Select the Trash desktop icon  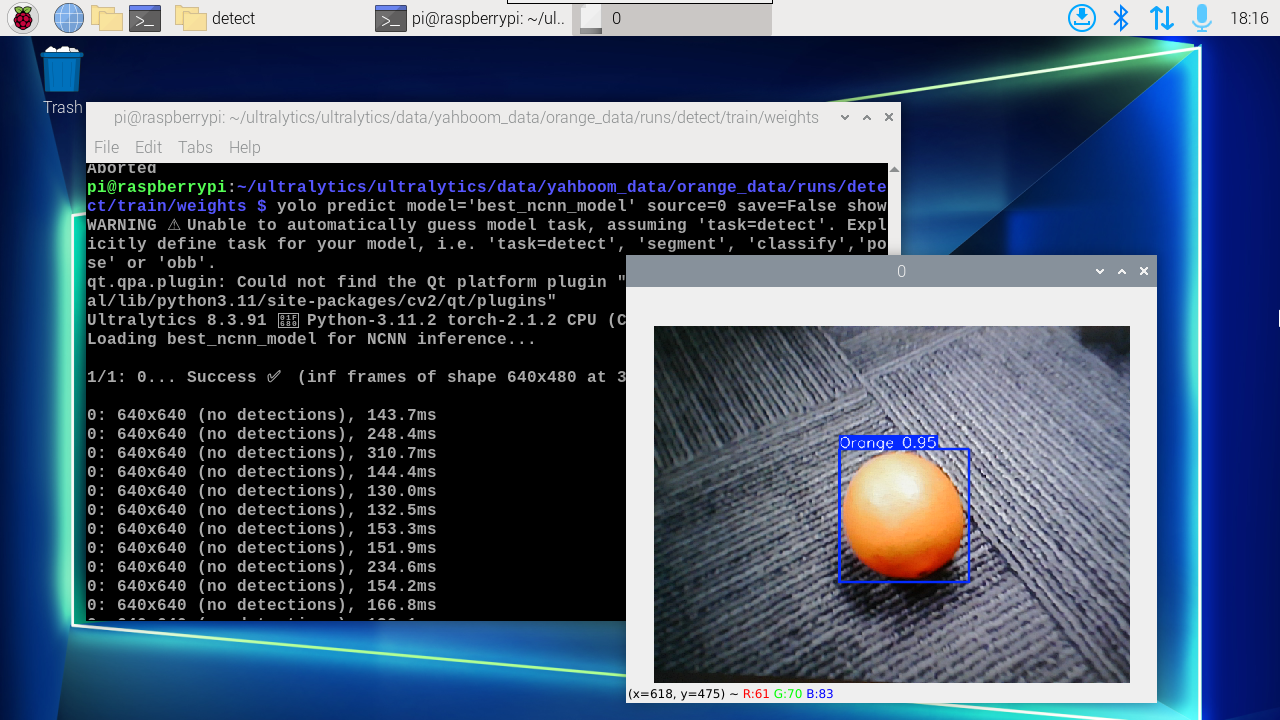(x=62, y=80)
